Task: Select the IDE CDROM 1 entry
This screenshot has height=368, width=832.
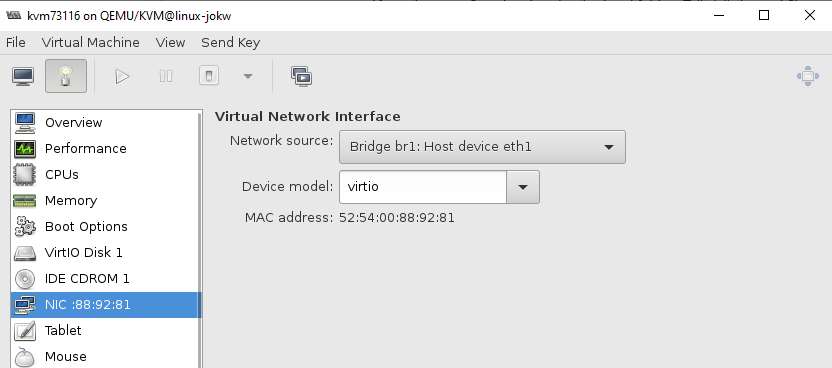Action: (x=106, y=278)
